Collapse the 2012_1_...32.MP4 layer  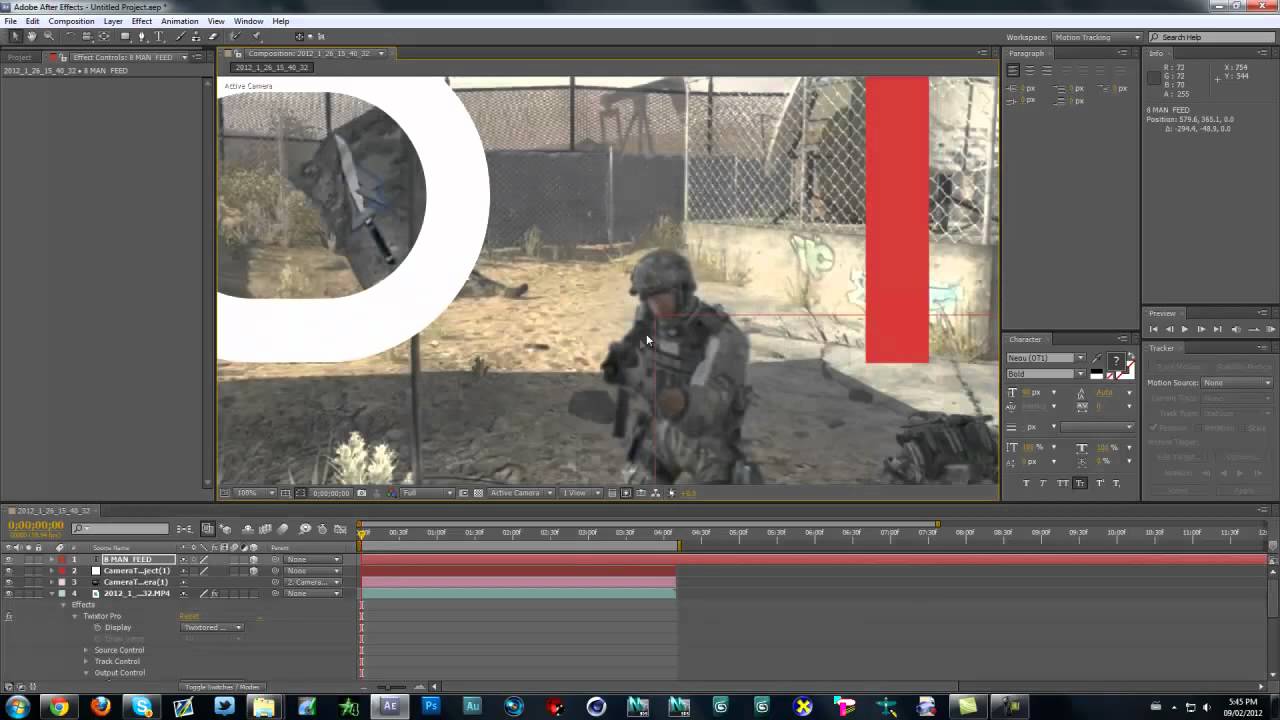(51, 593)
